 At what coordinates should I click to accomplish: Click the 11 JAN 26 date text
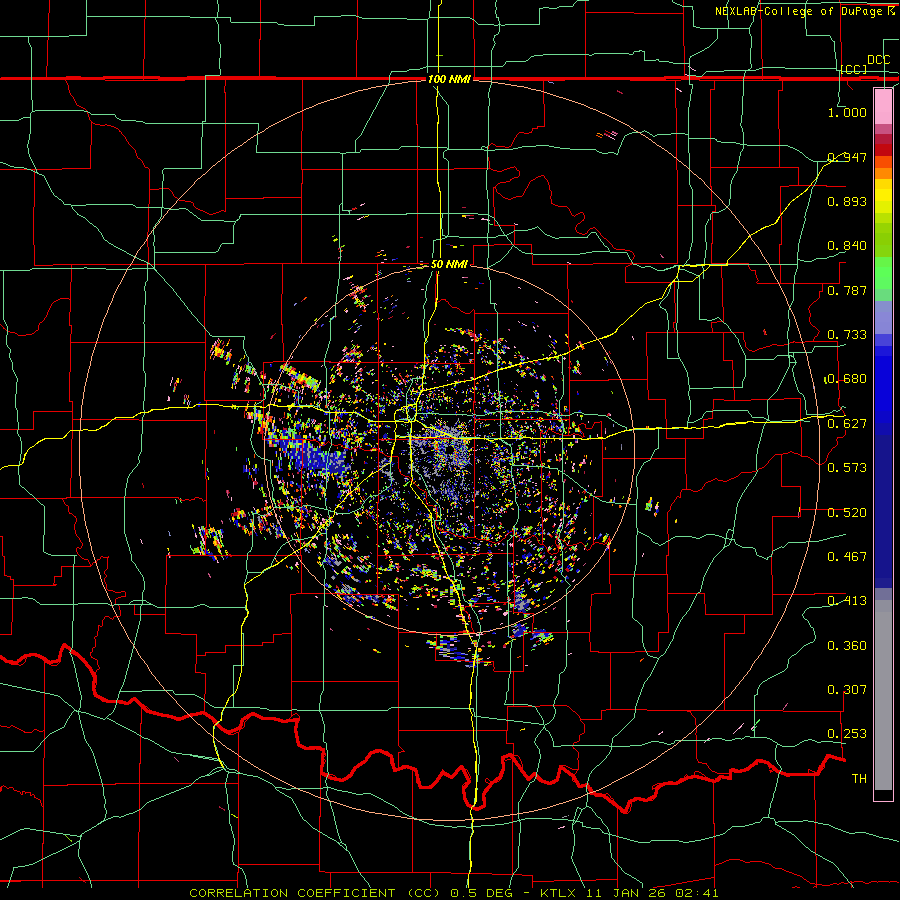(627, 893)
